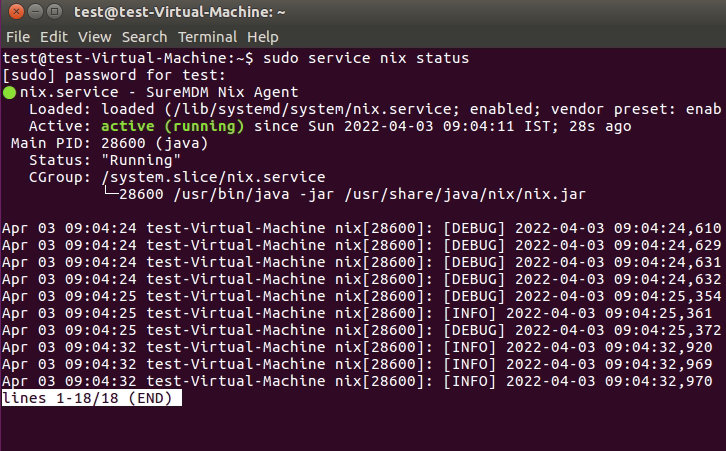Maximize the terminal window

[x=56, y=12]
